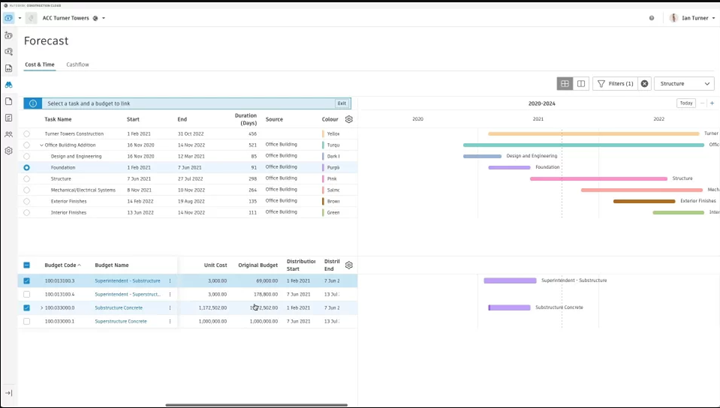The height and width of the screenshot is (408, 720).
Task: Jump the Gantt to Today
Action: (686, 103)
